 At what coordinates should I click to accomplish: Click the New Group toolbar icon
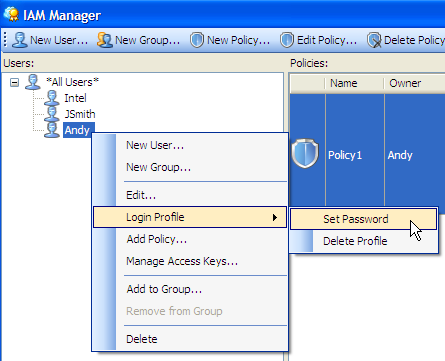tap(105, 40)
